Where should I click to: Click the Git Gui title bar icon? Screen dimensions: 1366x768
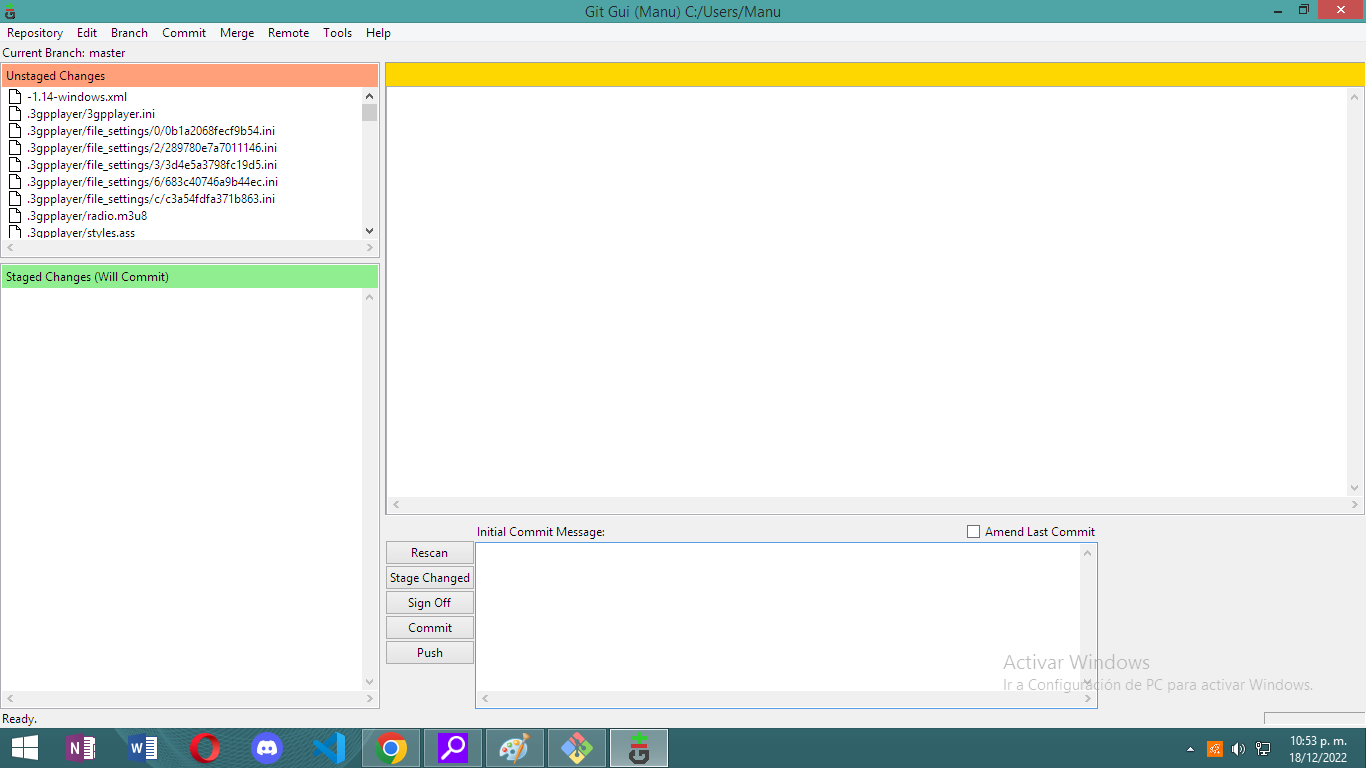click(x=10, y=11)
